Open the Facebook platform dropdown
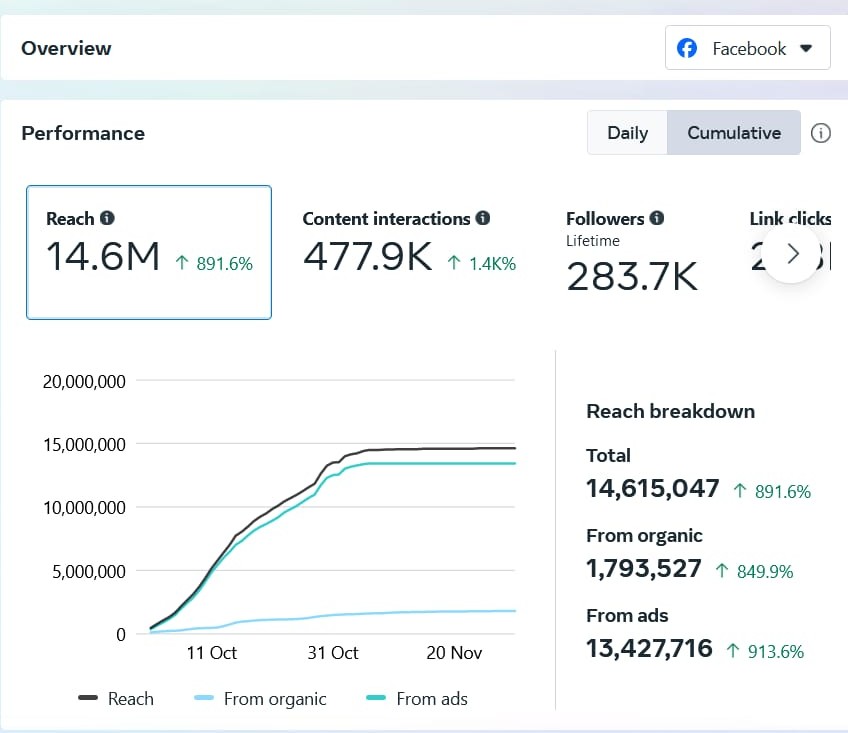 (x=747, y=48)
